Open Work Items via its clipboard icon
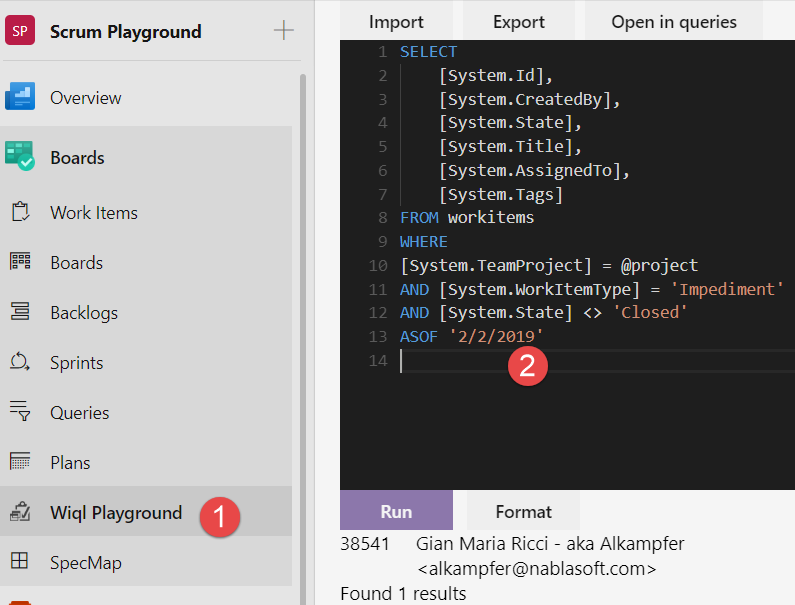The image size is (795, 605). point(20,212)
